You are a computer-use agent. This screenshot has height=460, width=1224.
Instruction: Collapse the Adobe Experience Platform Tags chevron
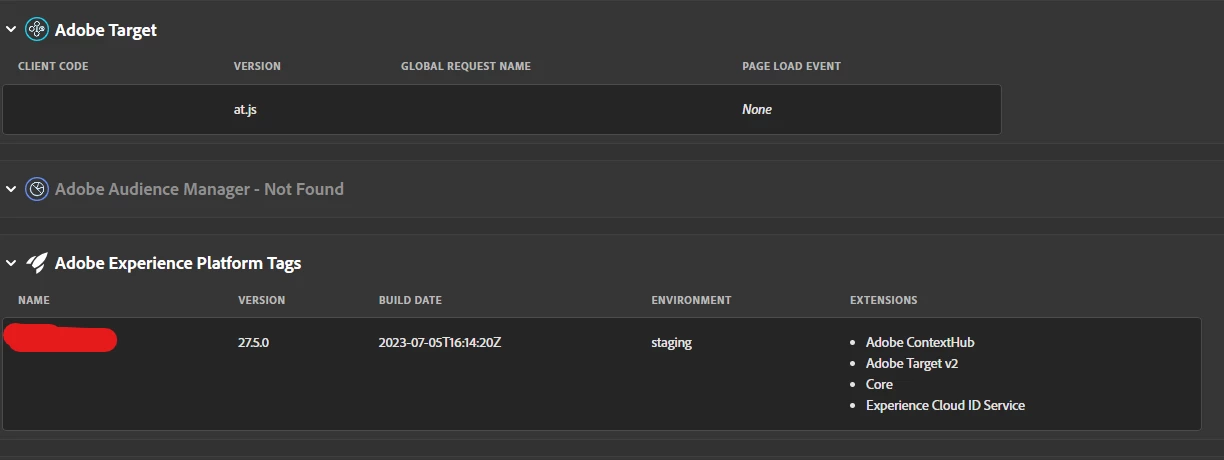click(11, 263)
